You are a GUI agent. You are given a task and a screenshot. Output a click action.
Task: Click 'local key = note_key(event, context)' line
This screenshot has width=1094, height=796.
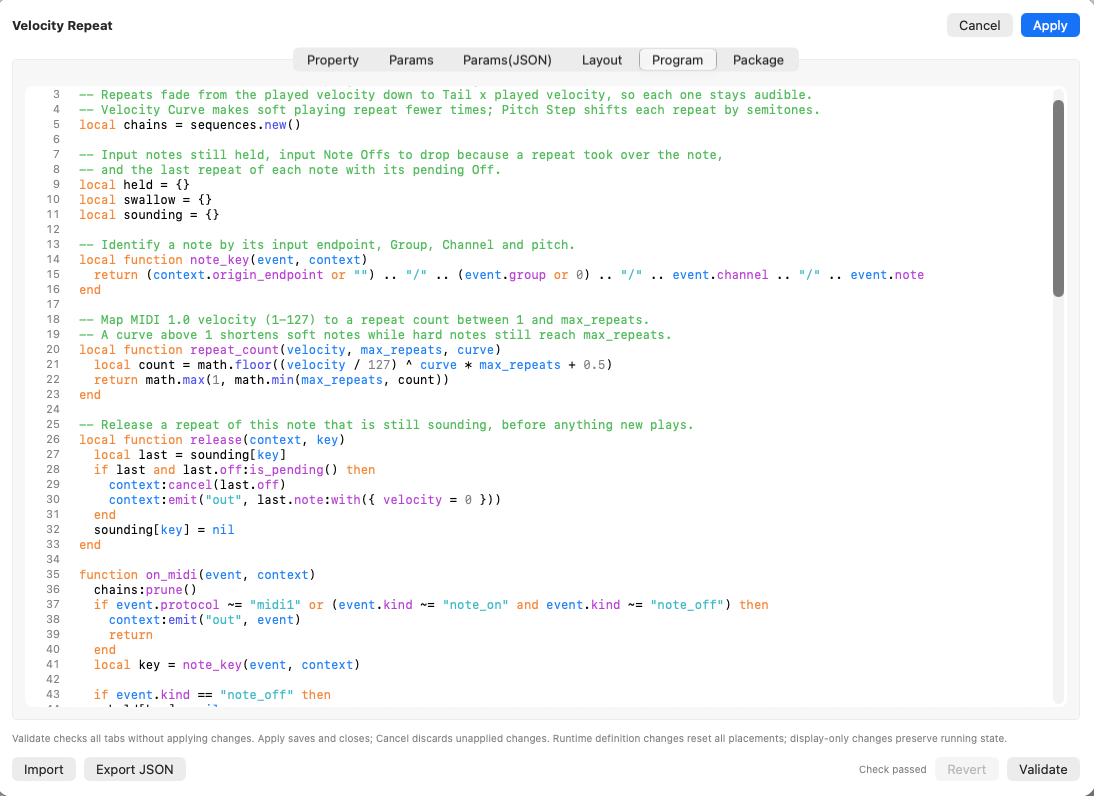click(227, 665)
